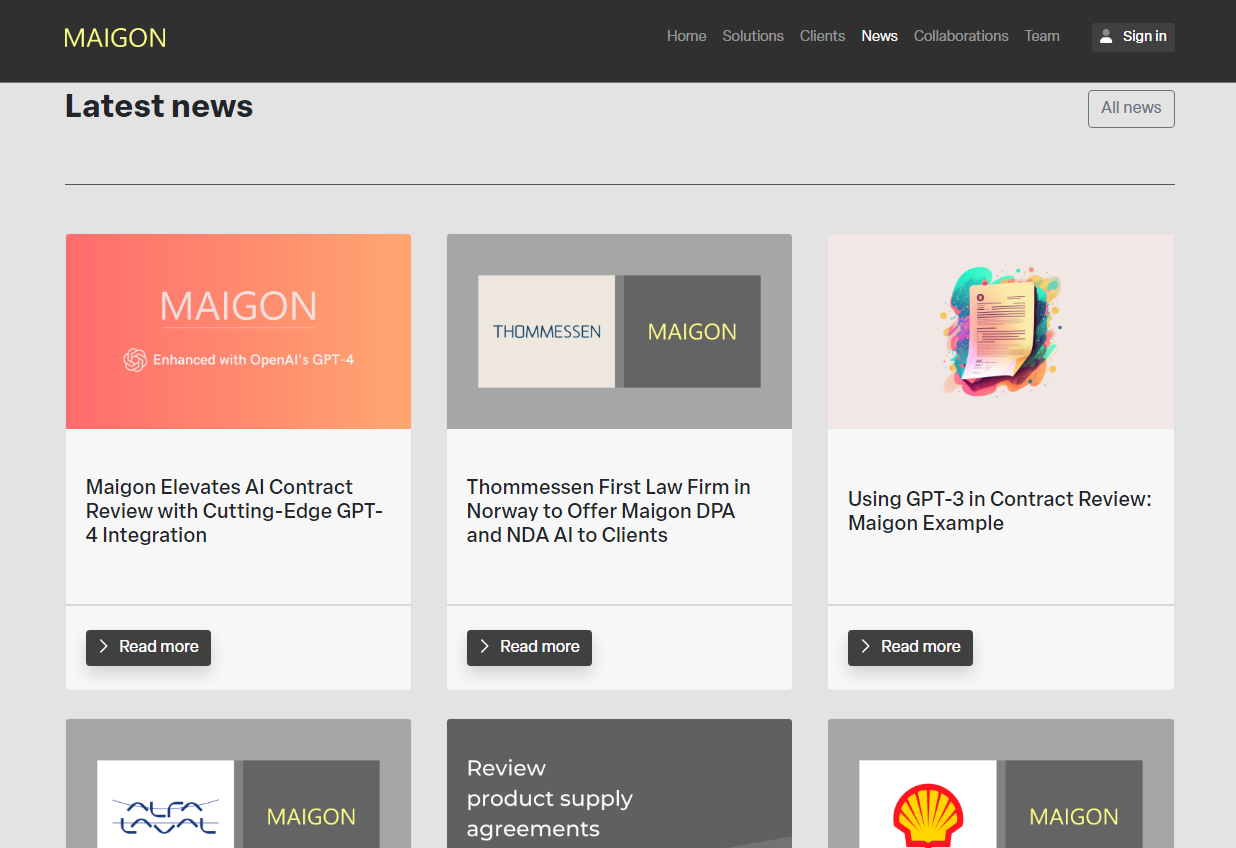The height and width of the screenshot is (848, 1236).
Task: Open the GPT-4 Integration article headline
Action: pyautogui.click(x=235, y=511)
